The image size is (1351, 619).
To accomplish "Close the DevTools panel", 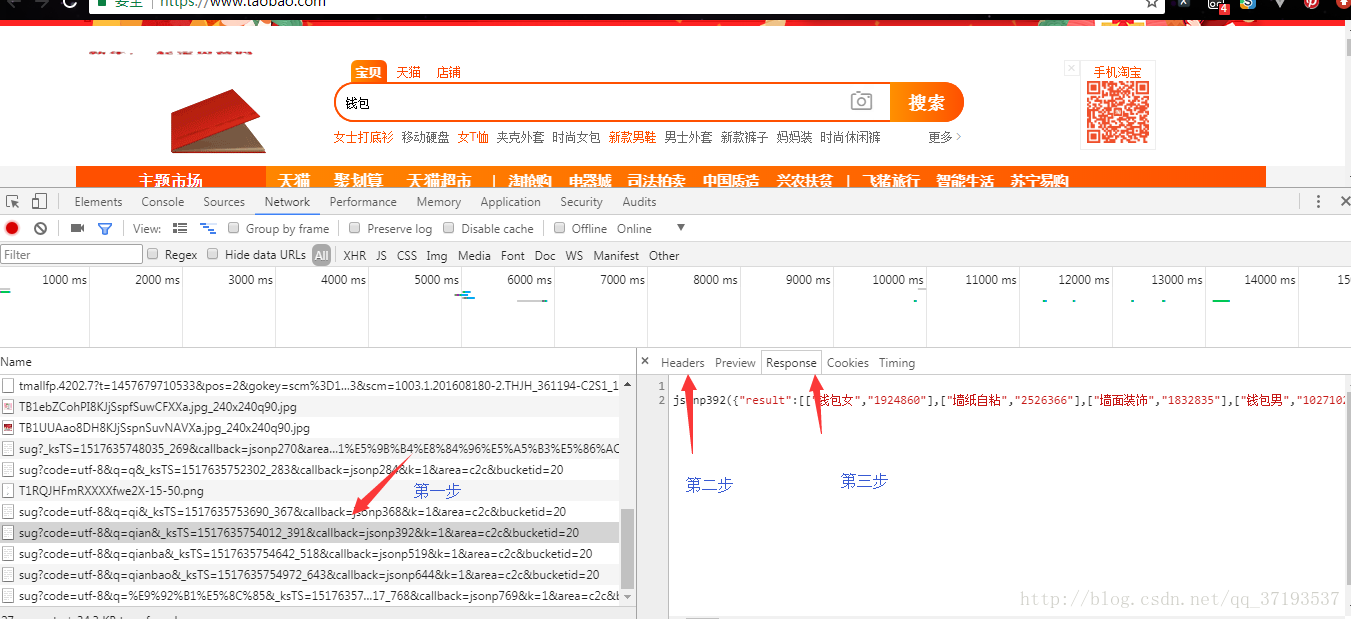I will [x=1345, y=201].
